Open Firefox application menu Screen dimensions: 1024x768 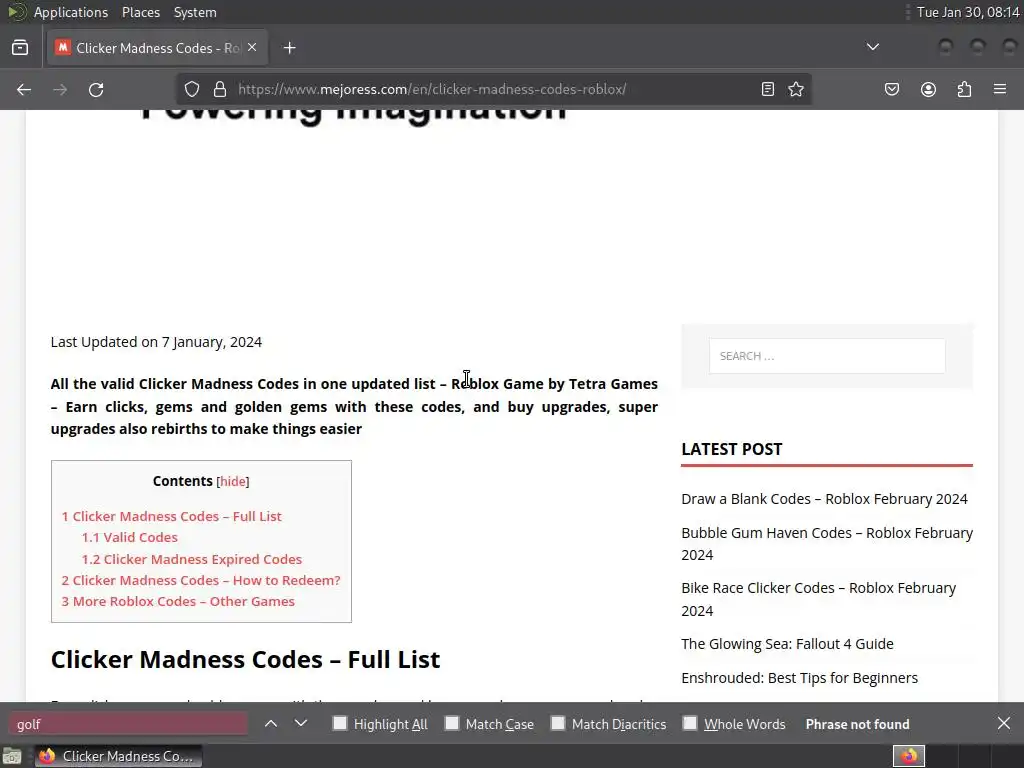(1000, 89)
